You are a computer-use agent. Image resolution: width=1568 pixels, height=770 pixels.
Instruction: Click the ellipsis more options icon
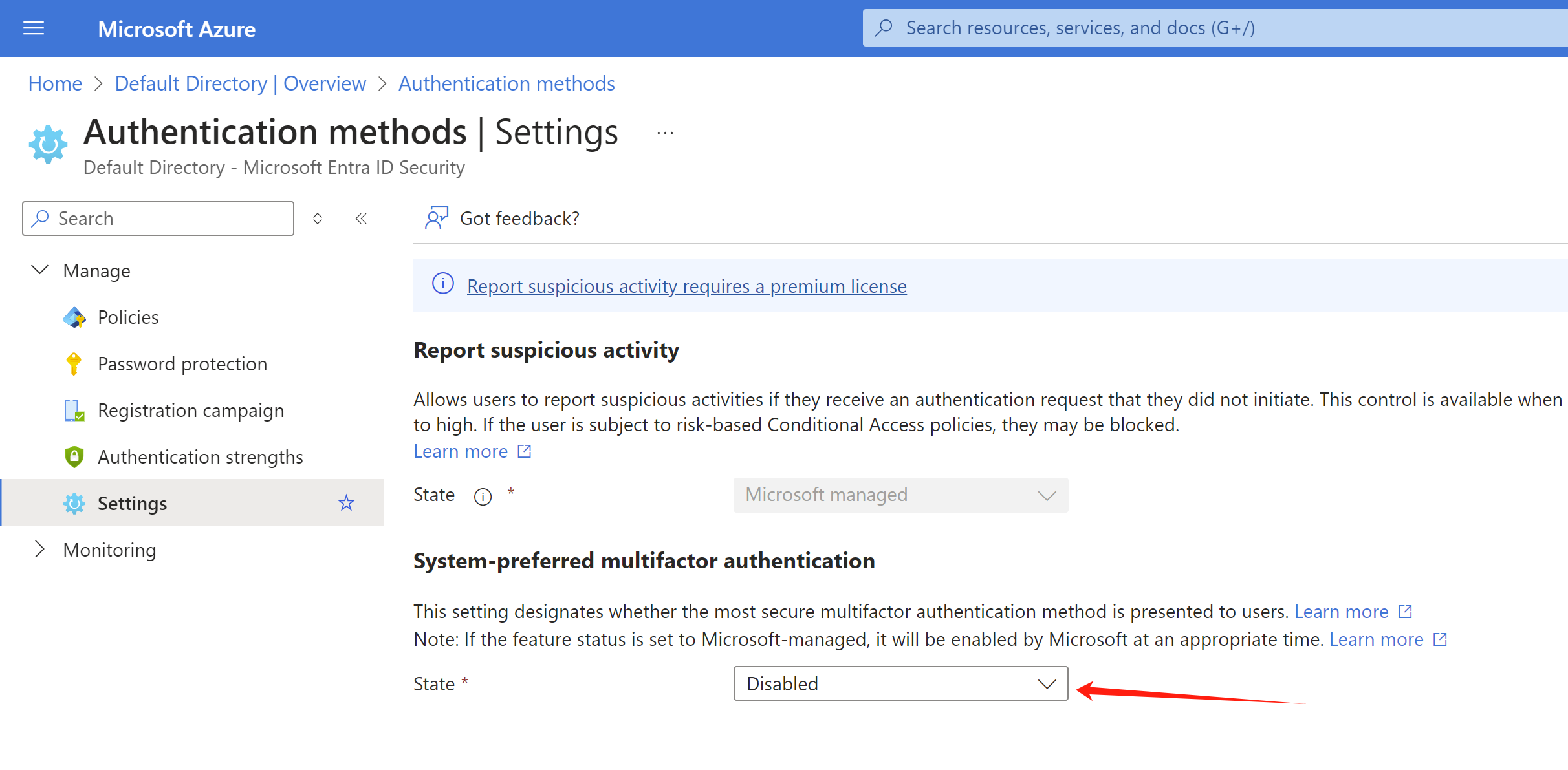click(x=665, y=133)
